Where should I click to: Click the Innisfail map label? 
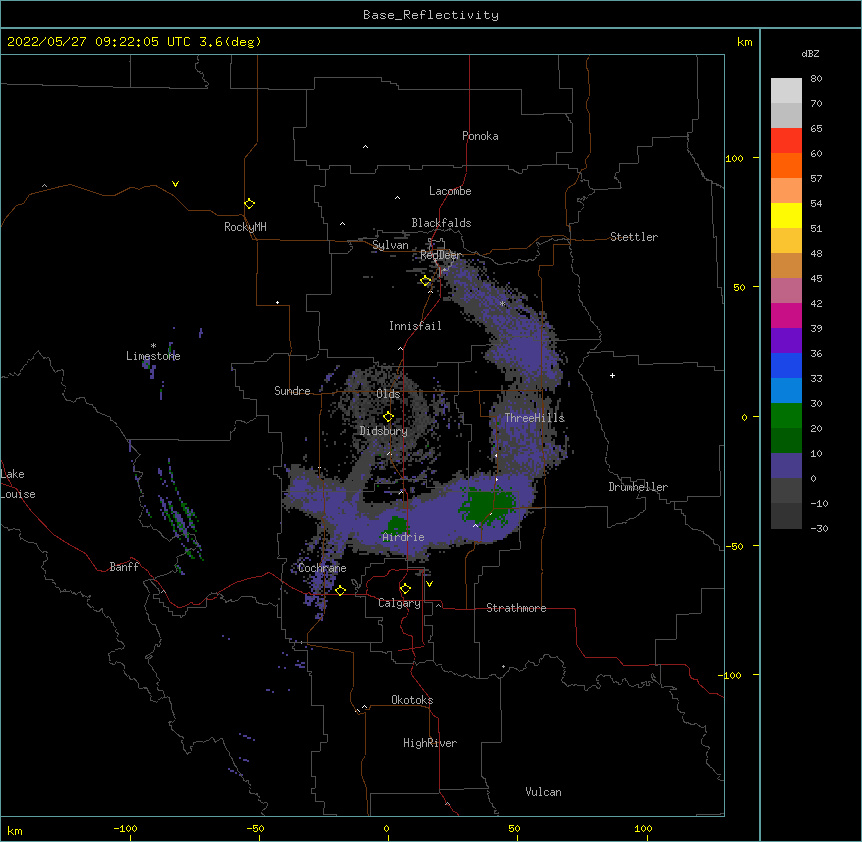click(415, 326)
